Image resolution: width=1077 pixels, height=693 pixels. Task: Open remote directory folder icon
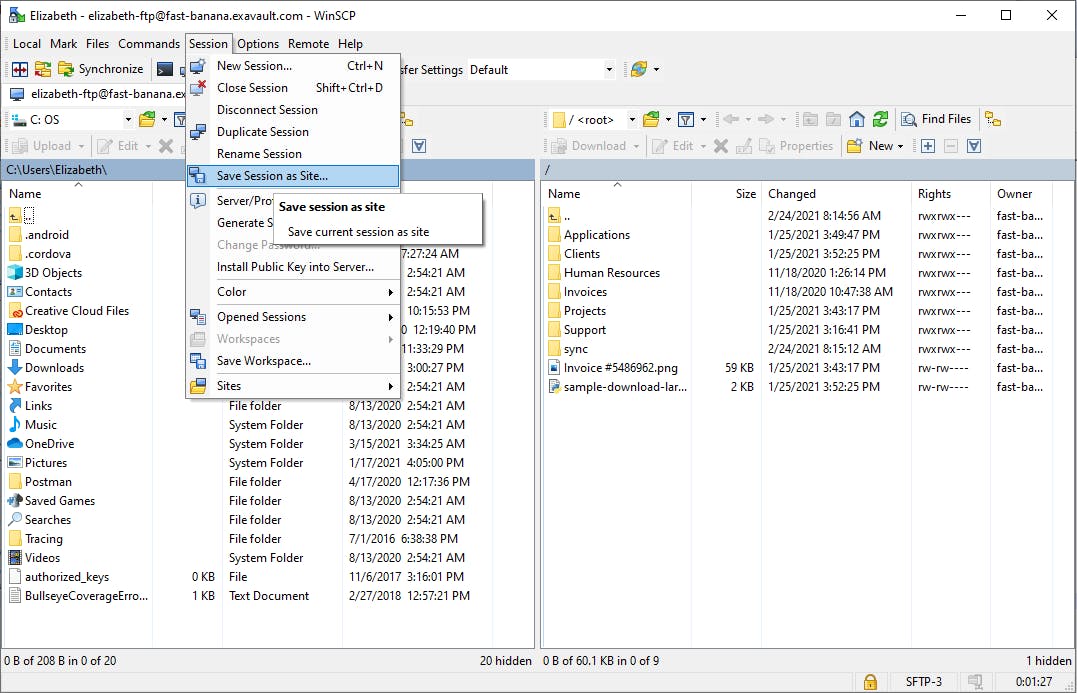coord(650,120)
